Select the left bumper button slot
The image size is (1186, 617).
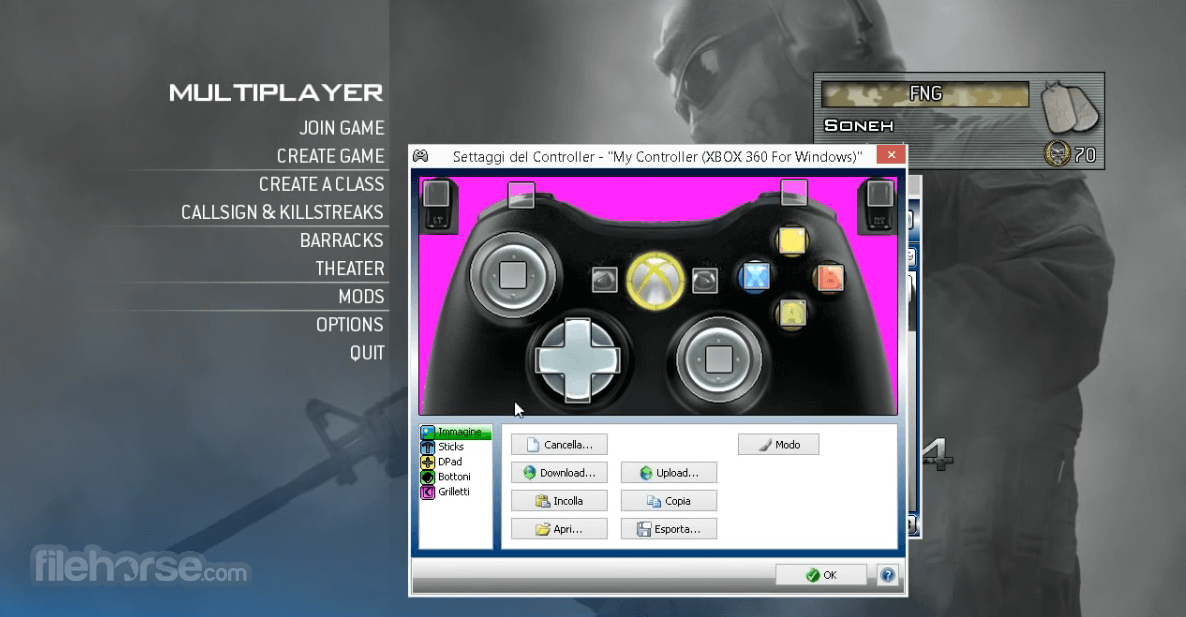tap(521, 194)
